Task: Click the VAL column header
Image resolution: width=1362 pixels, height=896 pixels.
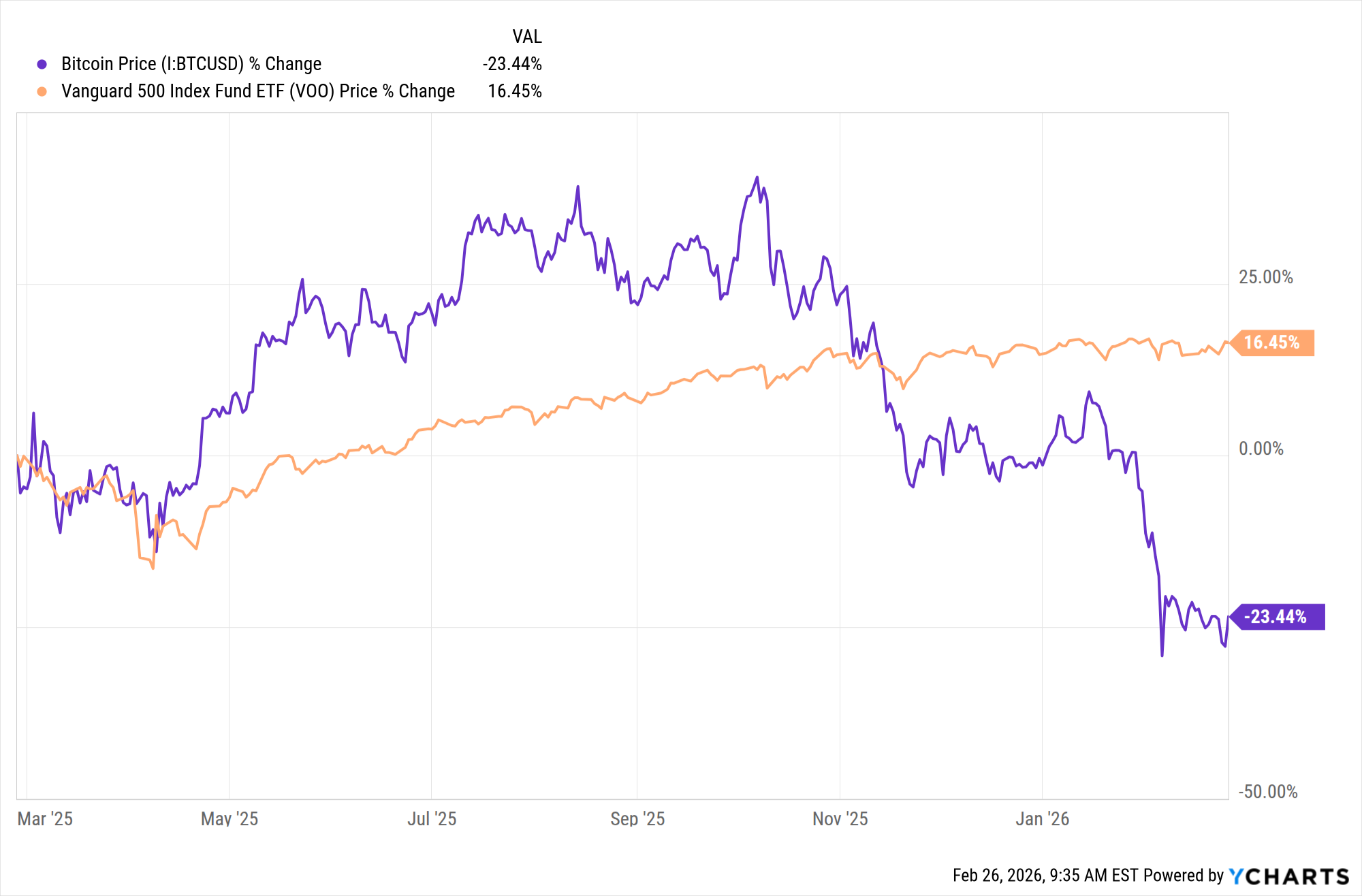Action: point(527,37)
